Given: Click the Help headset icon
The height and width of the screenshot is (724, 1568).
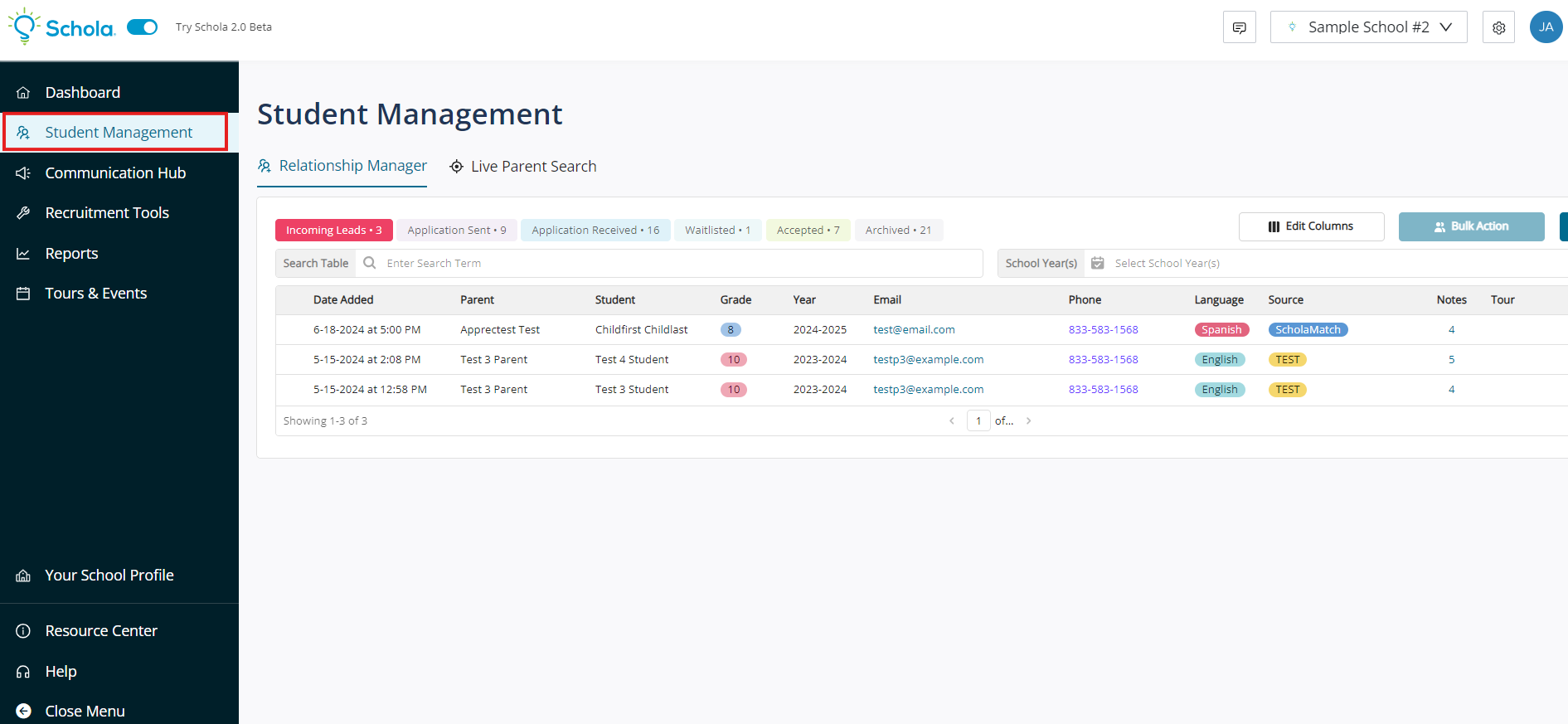Looking at the screenshot, I should click(23, 672).
